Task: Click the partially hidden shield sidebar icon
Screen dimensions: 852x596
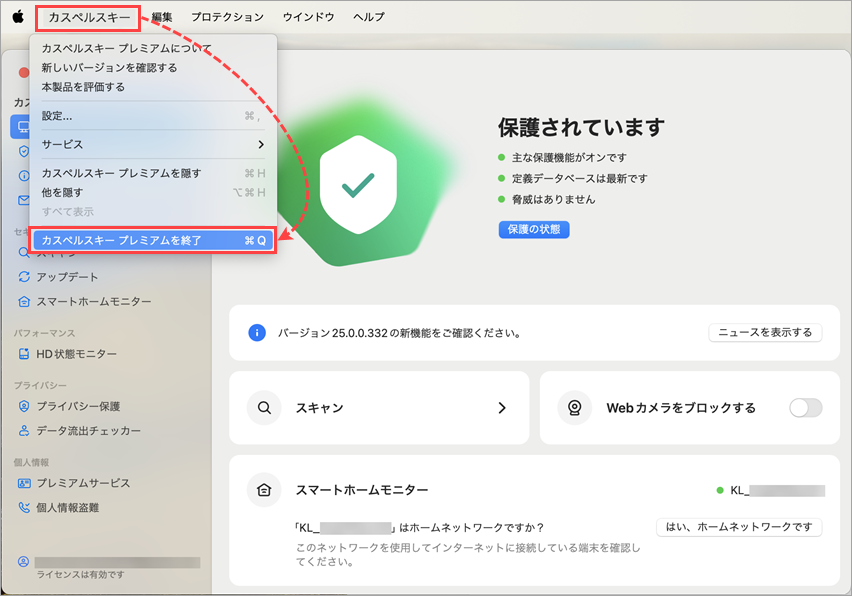Action: click(x=23, y=151)
